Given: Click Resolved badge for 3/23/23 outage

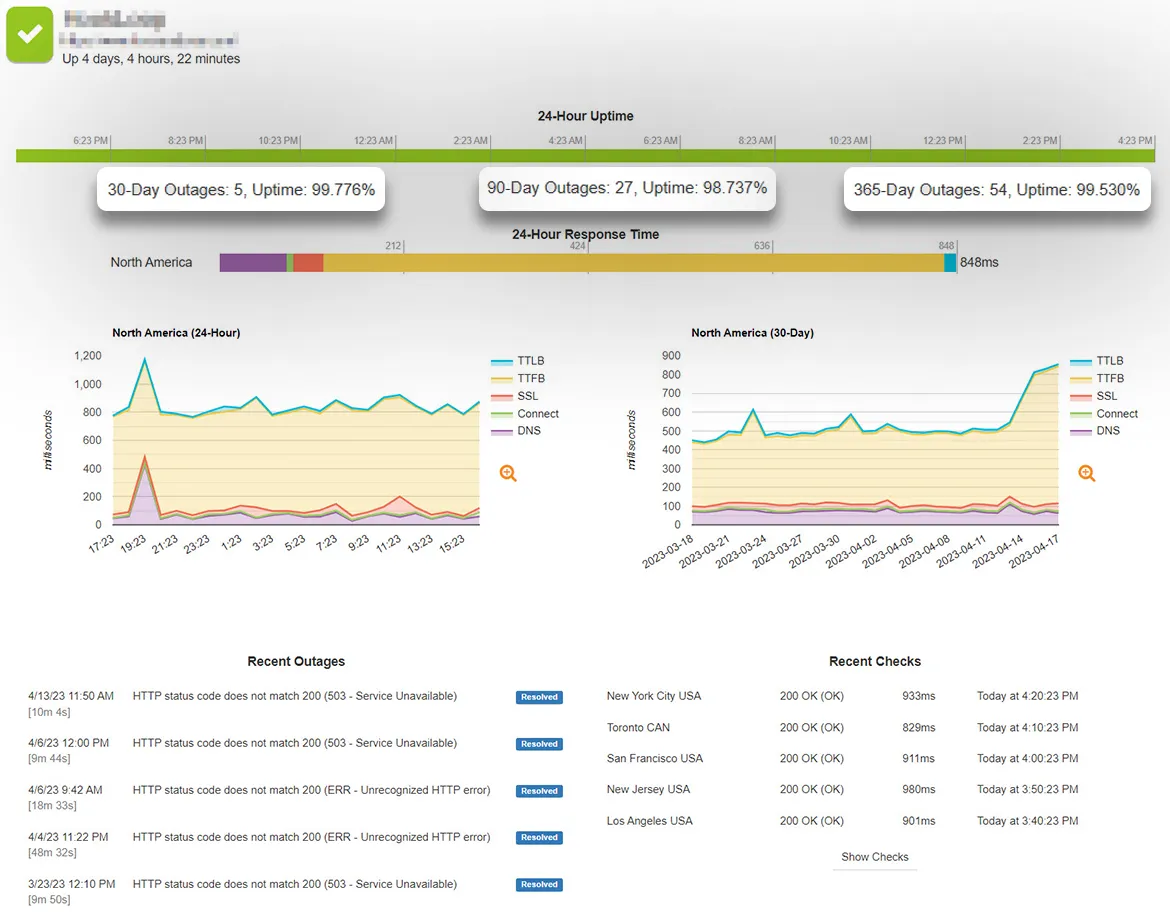Looking at the screenshot, I should pos(539,884).
